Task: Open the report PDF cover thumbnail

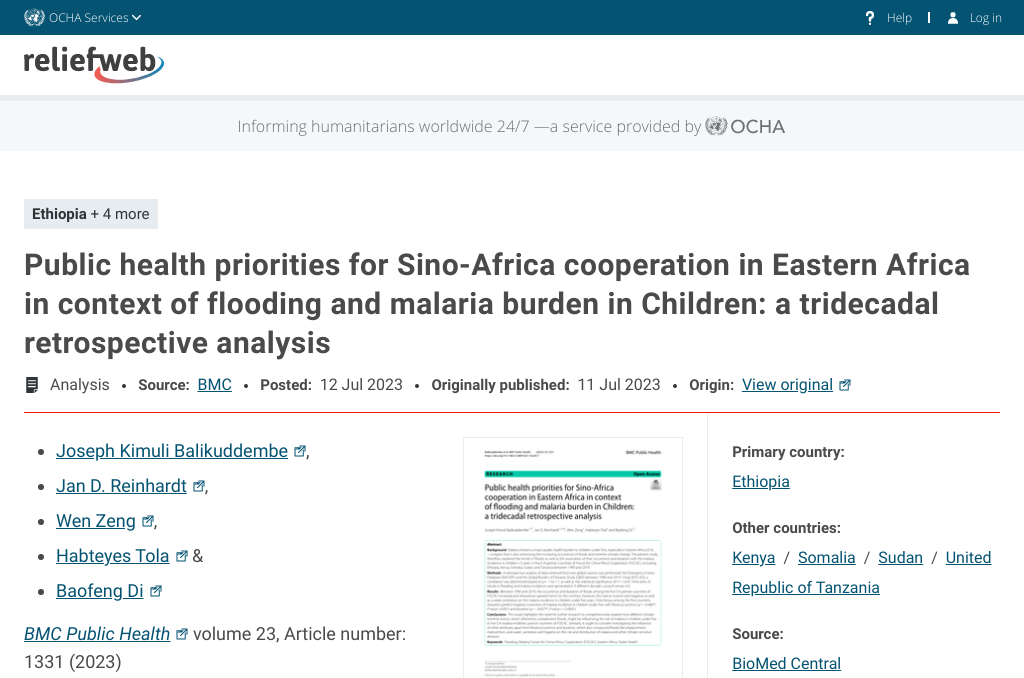Action: click(572, 557)
